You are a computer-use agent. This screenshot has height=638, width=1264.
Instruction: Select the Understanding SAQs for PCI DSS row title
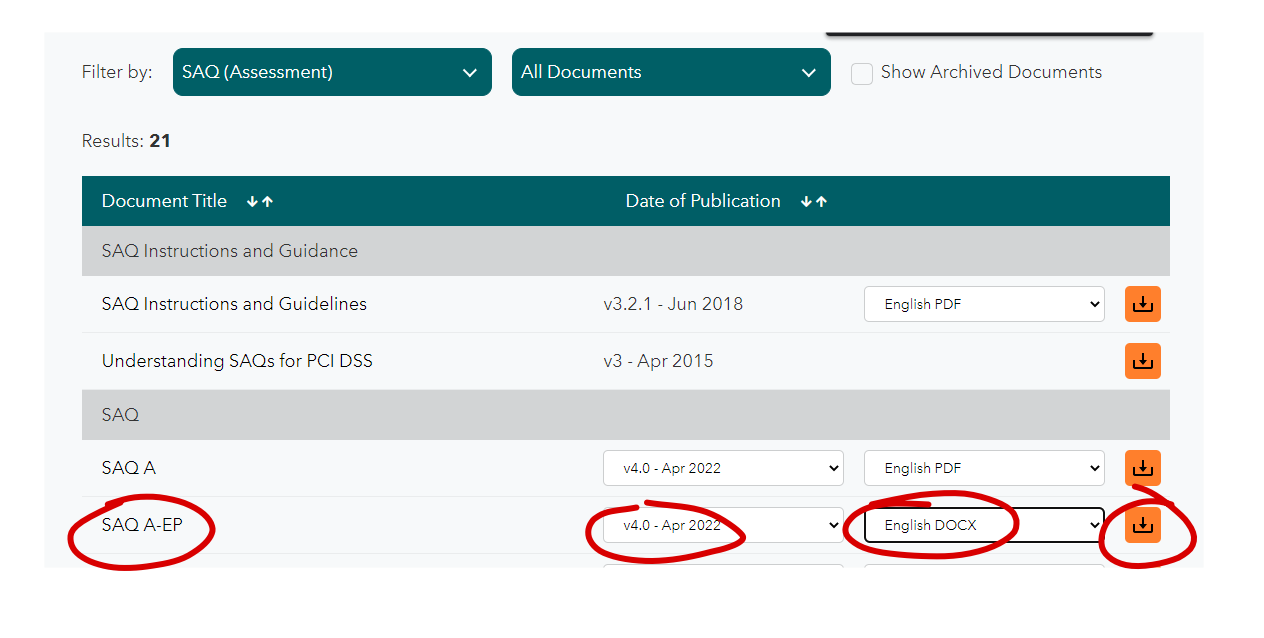pyautogui.click(x=237, y=361)
